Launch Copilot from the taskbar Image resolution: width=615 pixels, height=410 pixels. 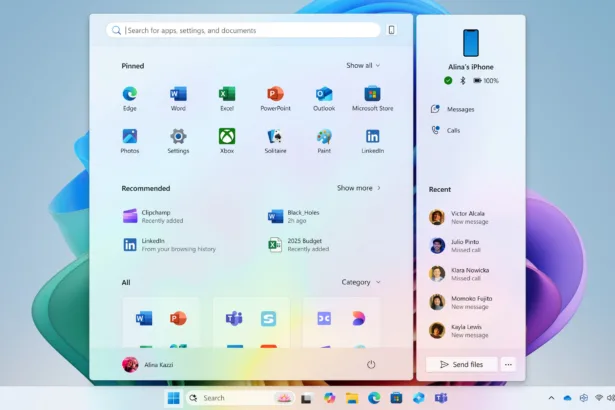pyautogui.click(x=329, y=398)
